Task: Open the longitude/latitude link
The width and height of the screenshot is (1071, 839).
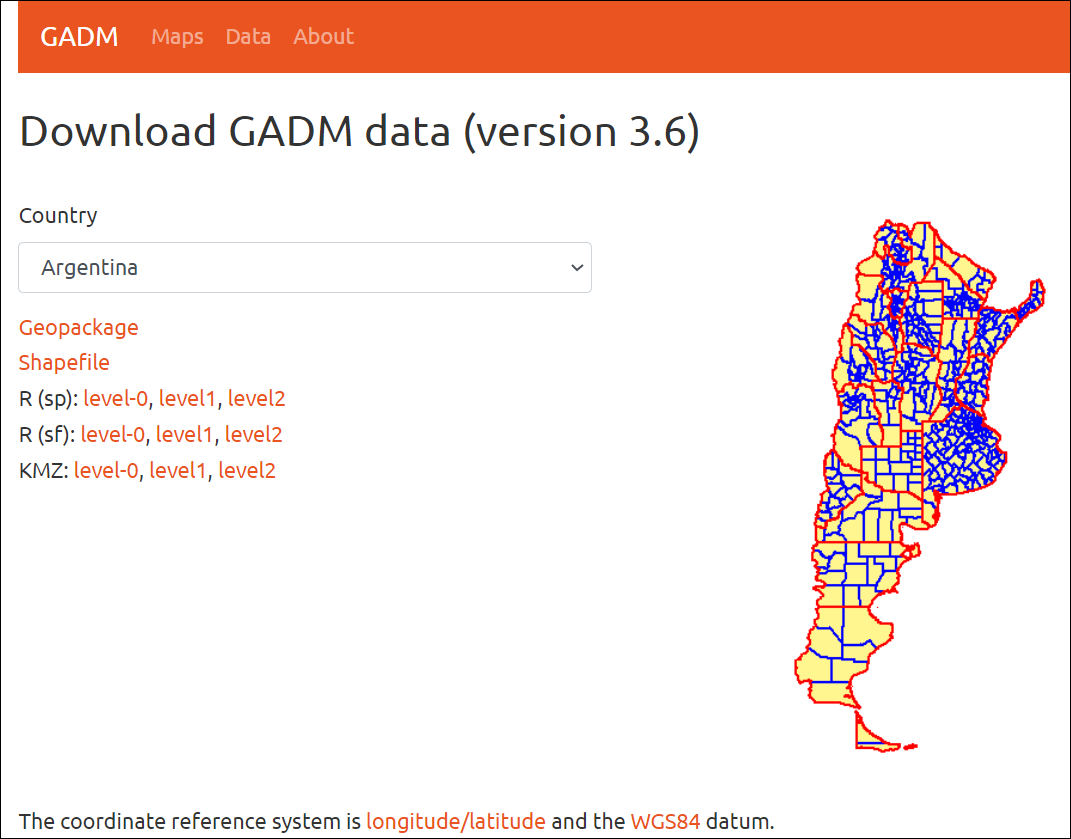Action: pos(456,822)
